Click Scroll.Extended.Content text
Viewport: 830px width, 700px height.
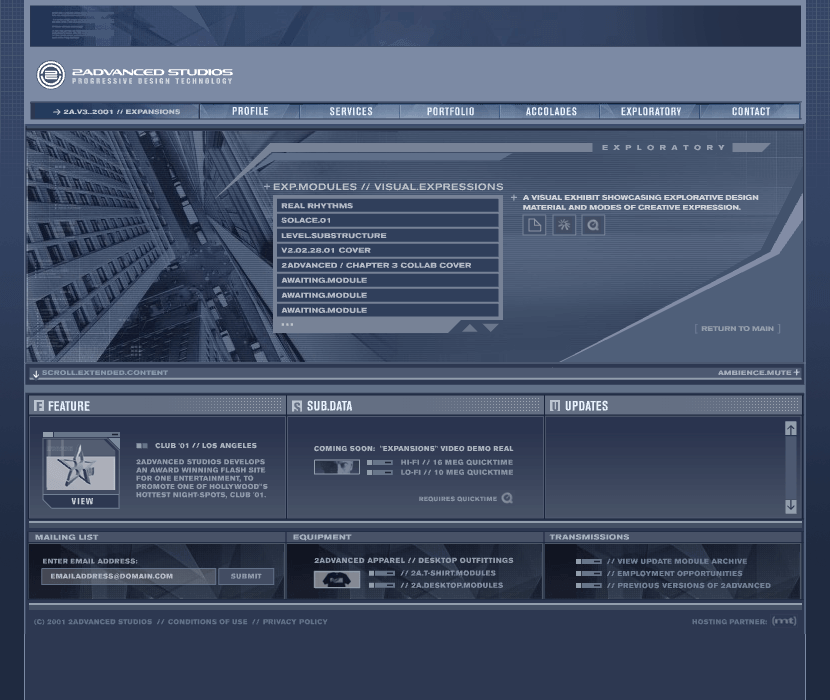[105, 373]
